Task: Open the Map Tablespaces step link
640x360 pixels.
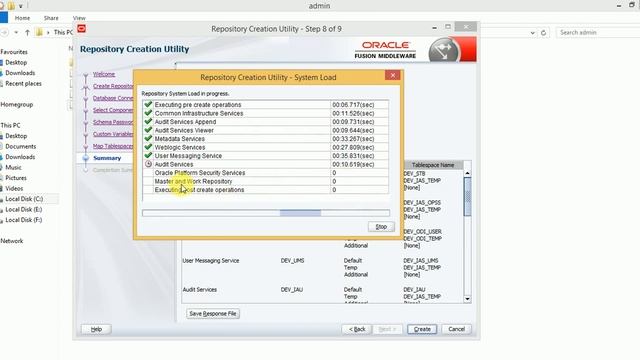Action: click(x=113, y=146)
